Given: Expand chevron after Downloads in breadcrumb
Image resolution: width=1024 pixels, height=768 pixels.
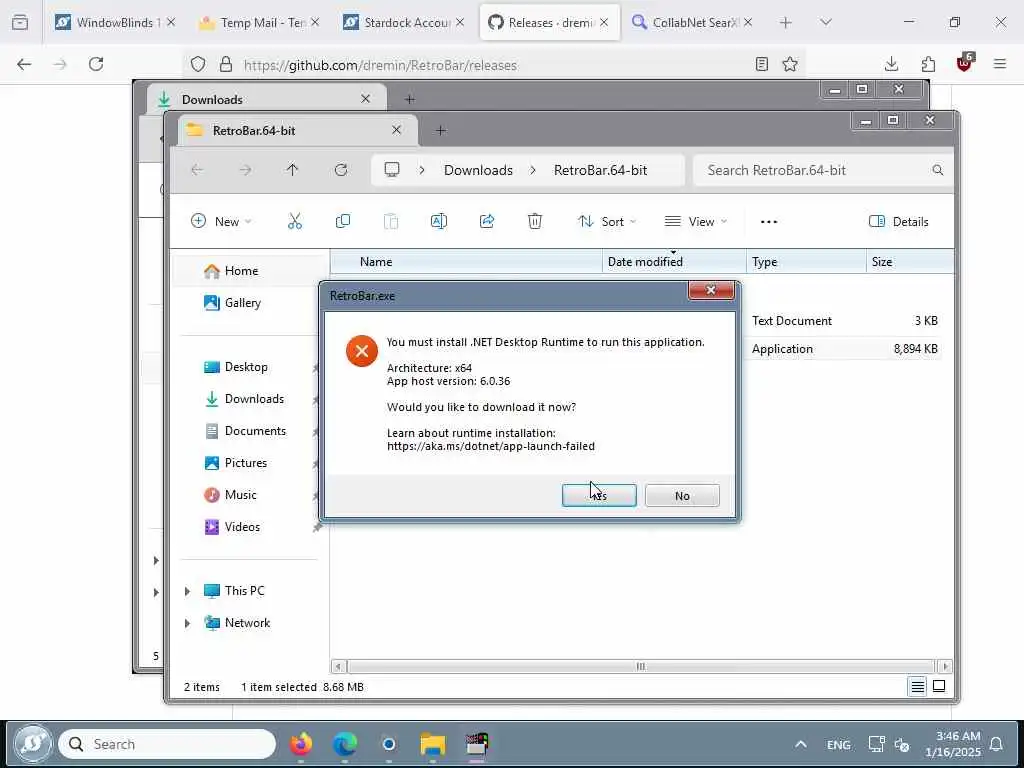Looking at the screenshot, I should [x=533, y=170].
